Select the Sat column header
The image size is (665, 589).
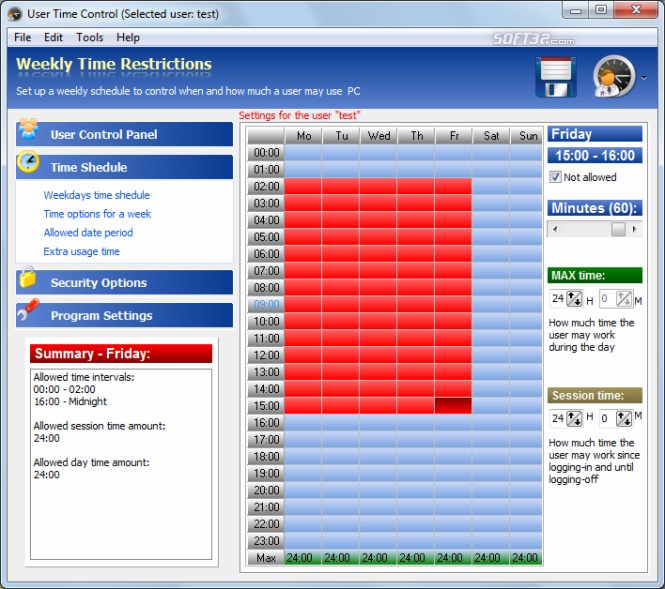491,136
